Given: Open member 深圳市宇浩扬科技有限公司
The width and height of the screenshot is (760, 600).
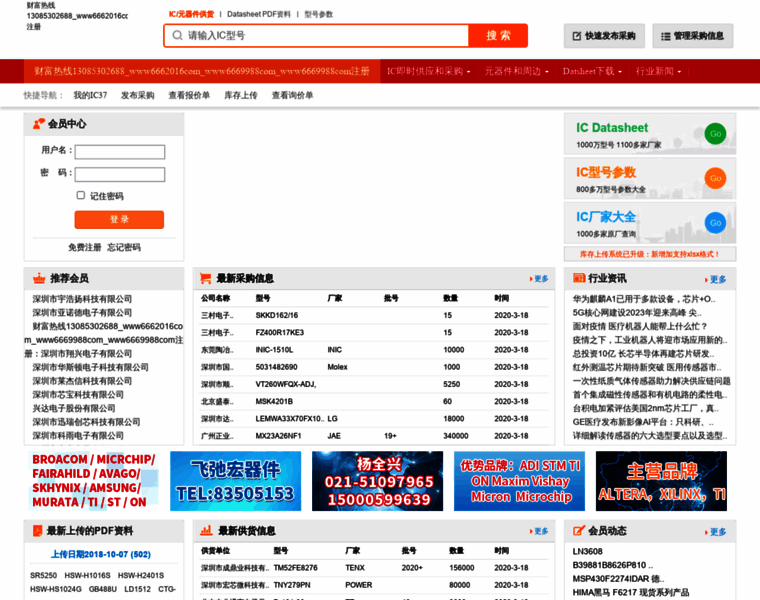Looking at the screenshot, I should point(82,299).
